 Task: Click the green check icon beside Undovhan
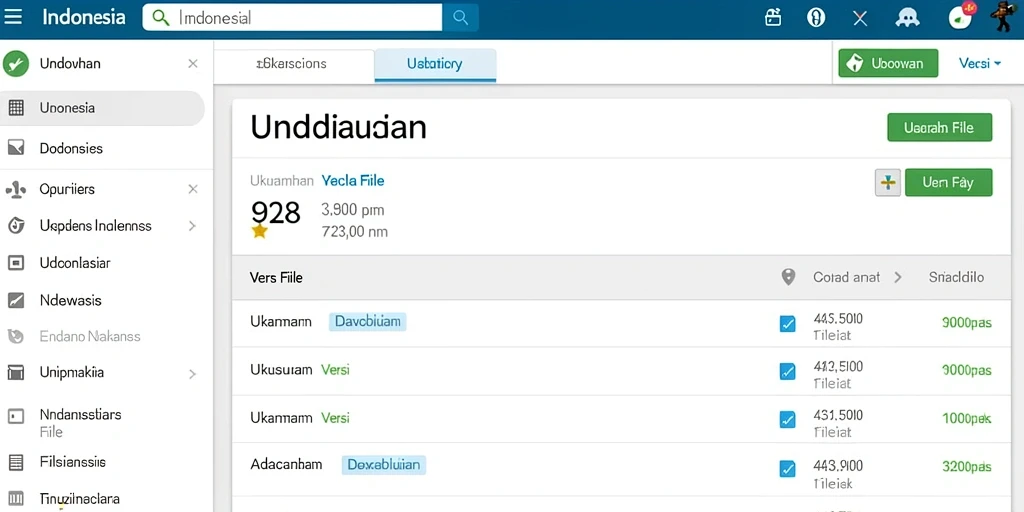pyautogui.click(x=16, y=63)
